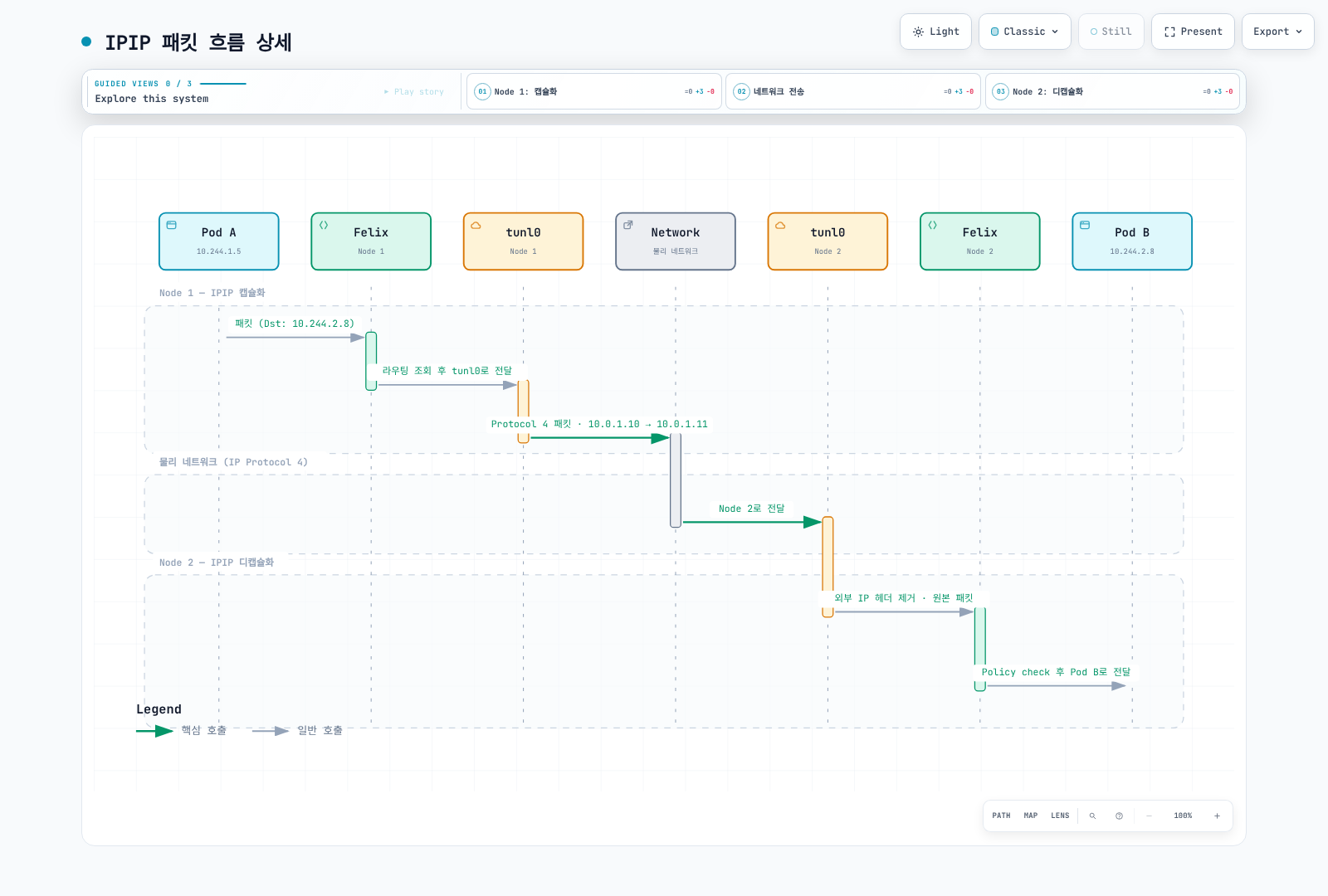Image resolution: width=1328 pixels, height=896 pixels.
Task: Select the 'Node 2: 디캡슐화' guided view
Action: tap(1112, 91)
